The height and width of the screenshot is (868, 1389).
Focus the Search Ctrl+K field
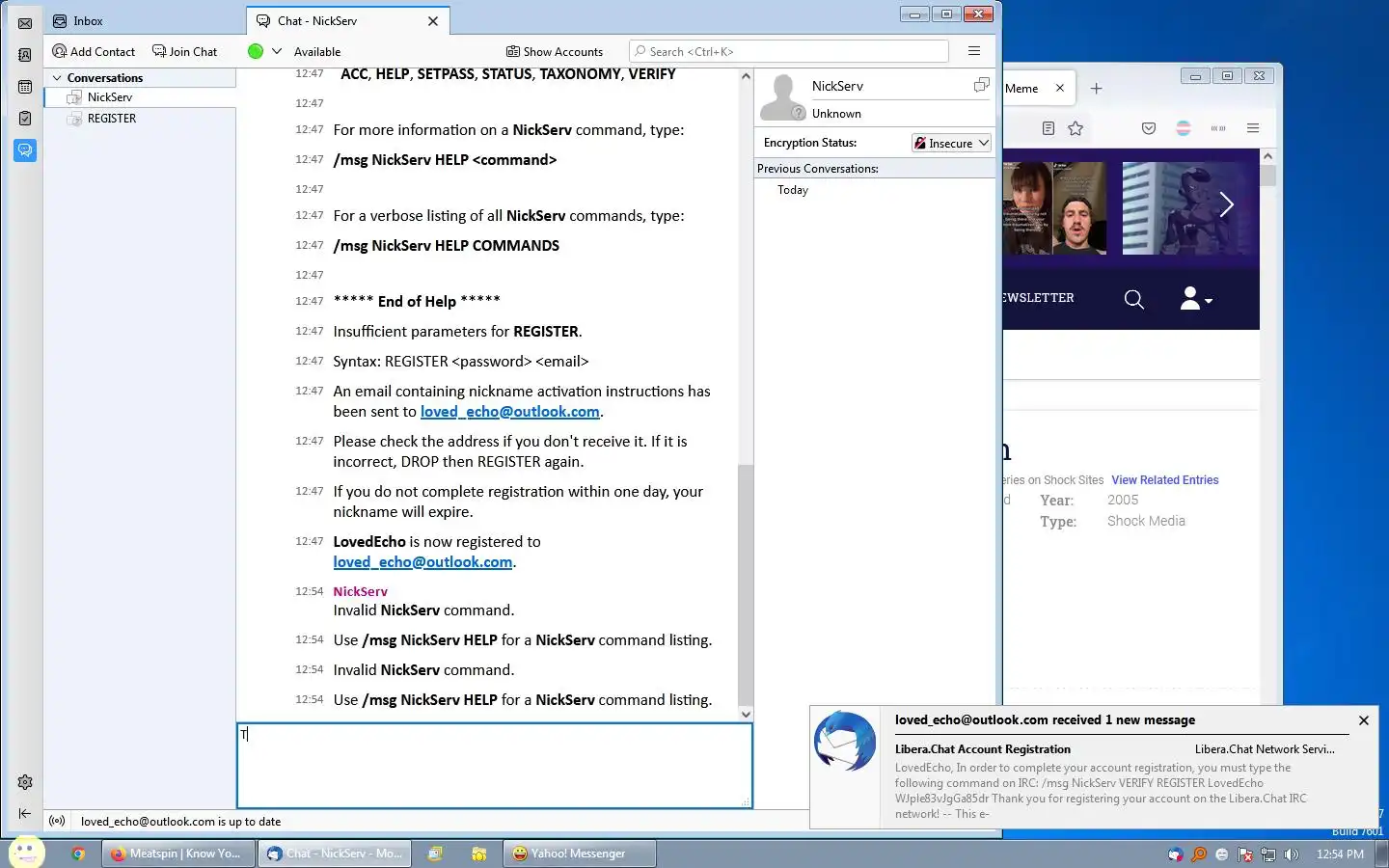(789, 51)
